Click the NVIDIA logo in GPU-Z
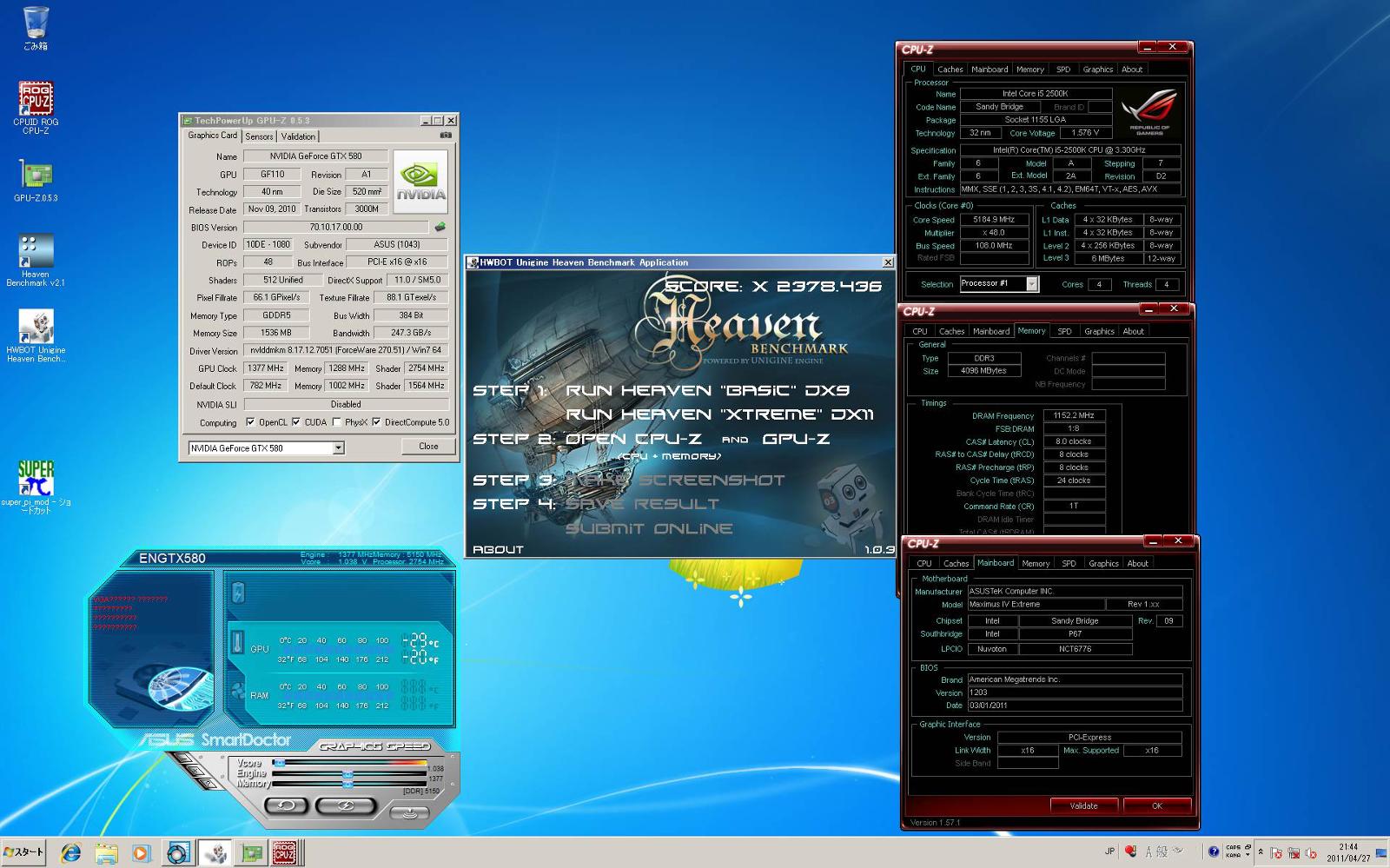This screenshot has width=1390, height=868. [420, 182]
